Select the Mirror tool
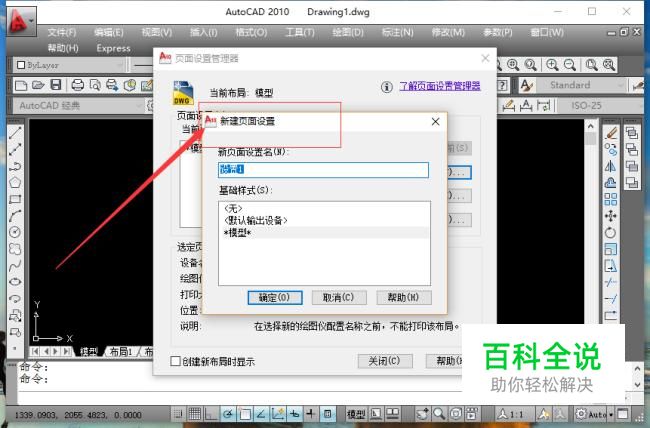 pos(611,166)
